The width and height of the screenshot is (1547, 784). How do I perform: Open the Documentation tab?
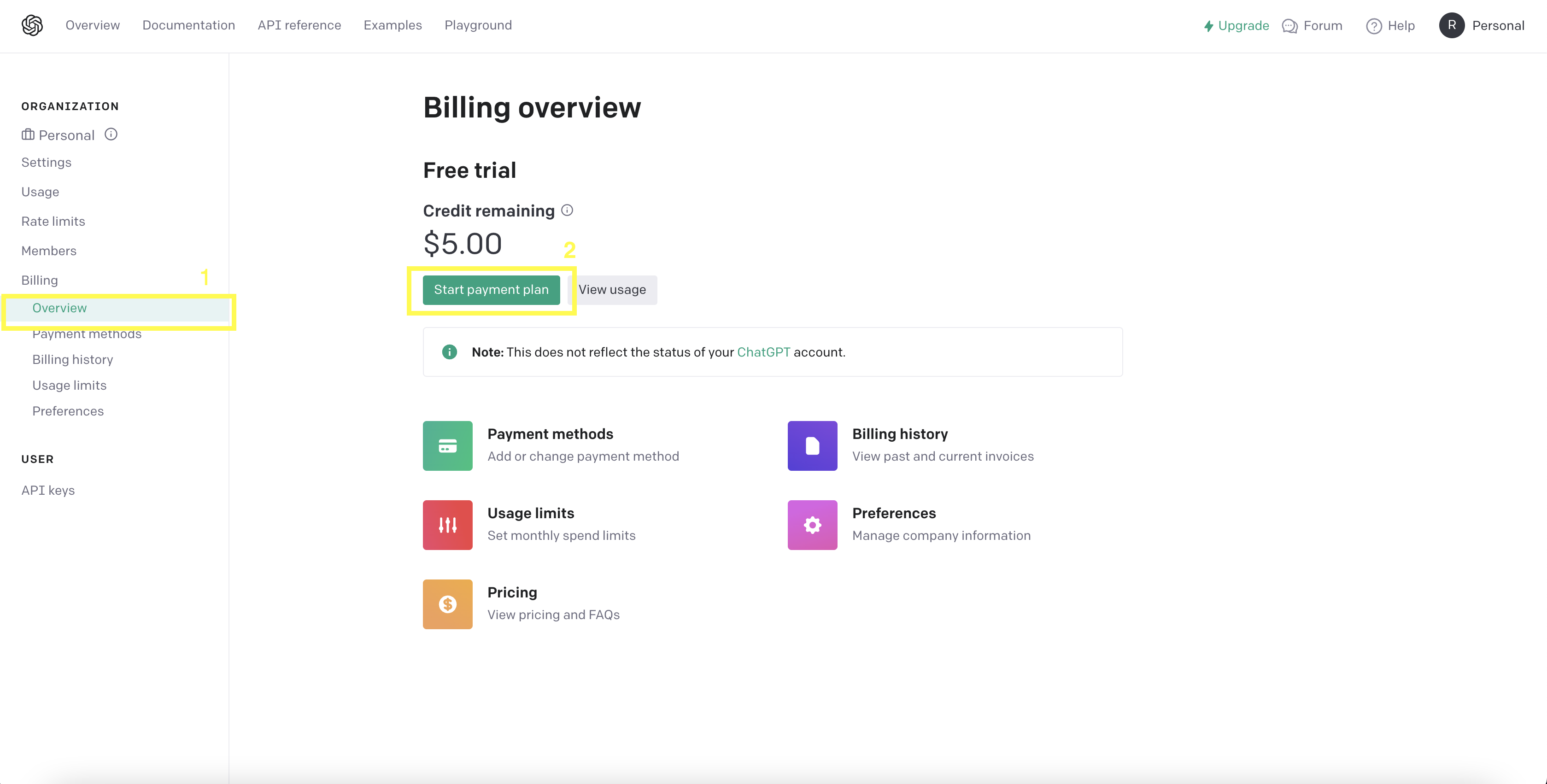pos(188,25)
